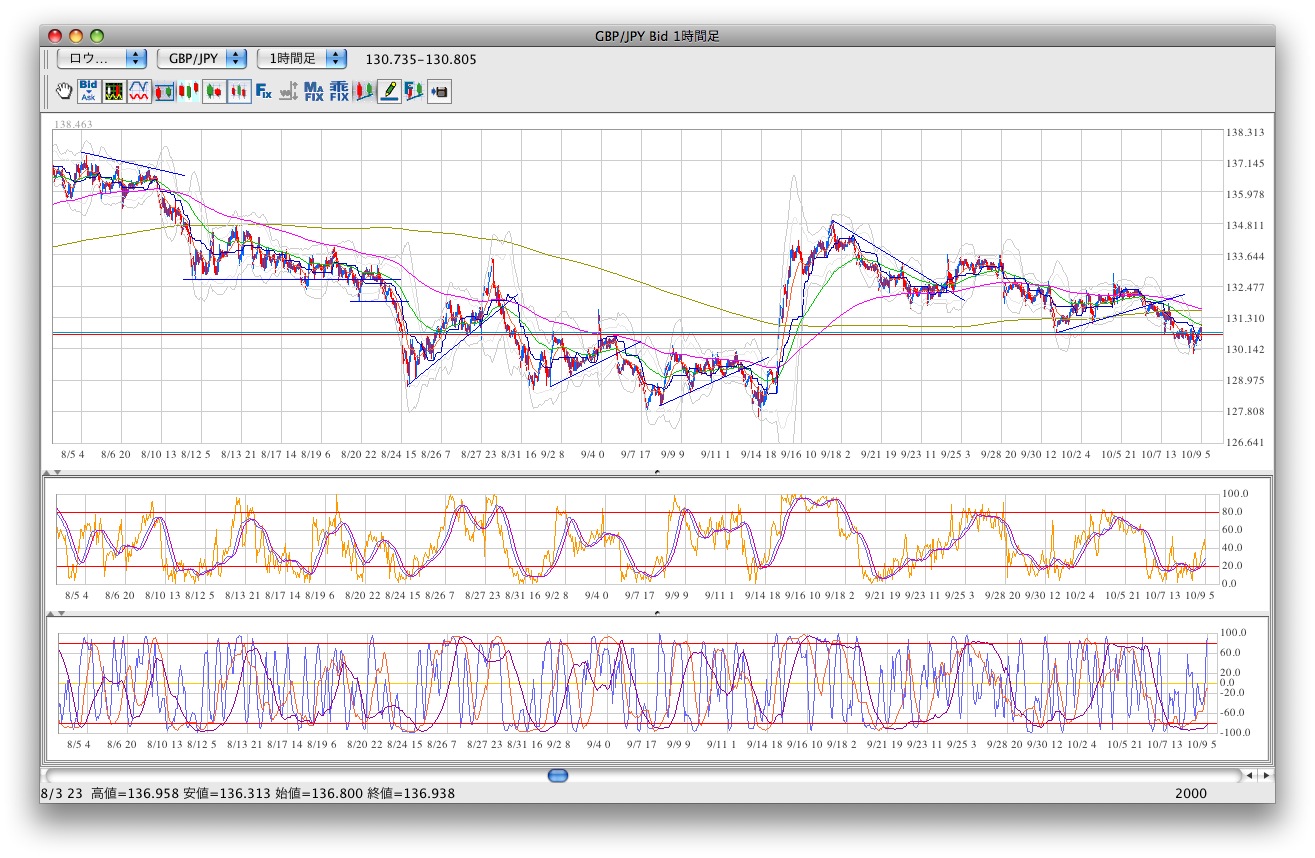The image size is (1315, 858).
Task: Click the 138.313 price axis label
Action: click(1247, 133)
